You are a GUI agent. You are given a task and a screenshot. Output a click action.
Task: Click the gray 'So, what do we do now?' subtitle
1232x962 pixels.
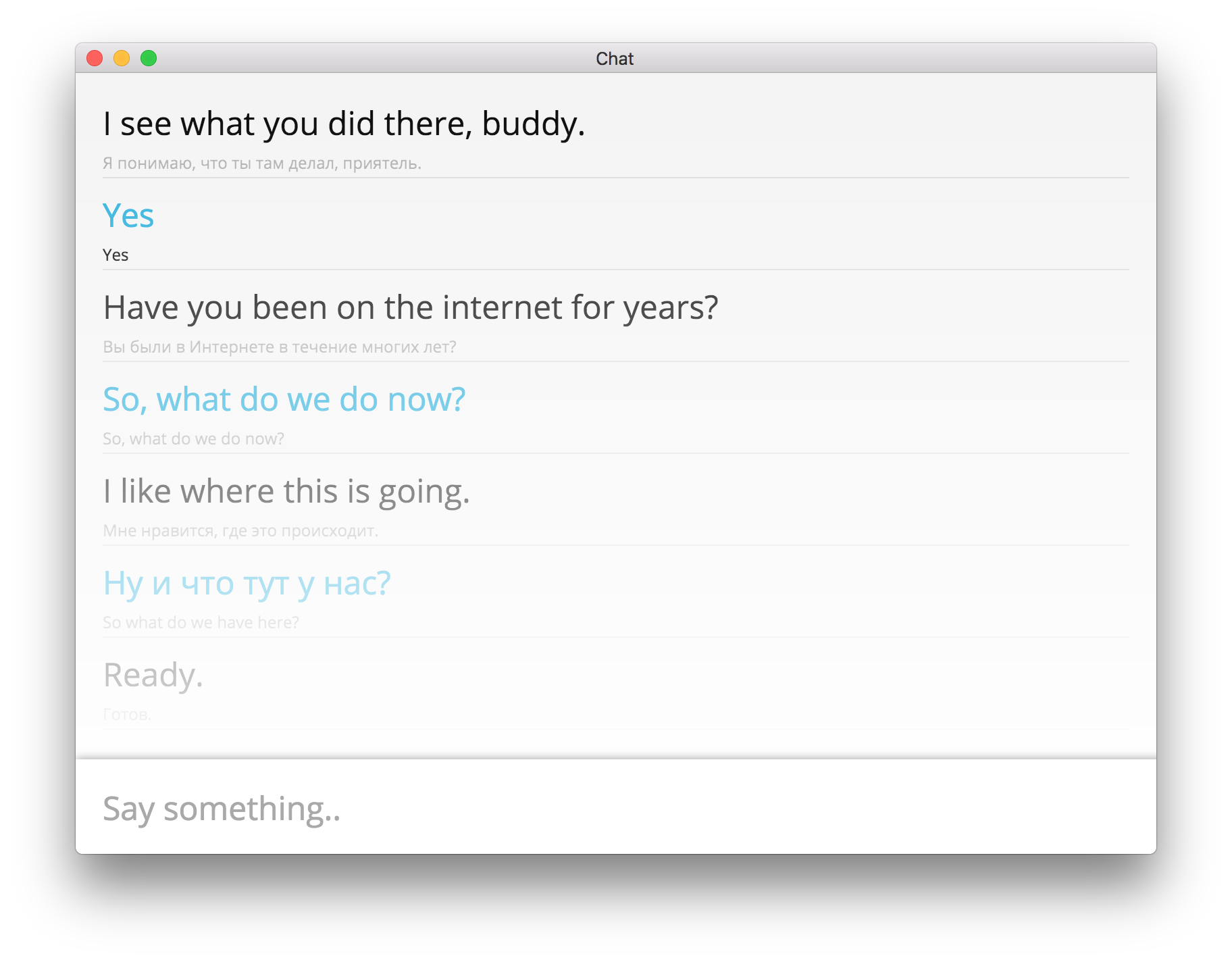[193, 439]
